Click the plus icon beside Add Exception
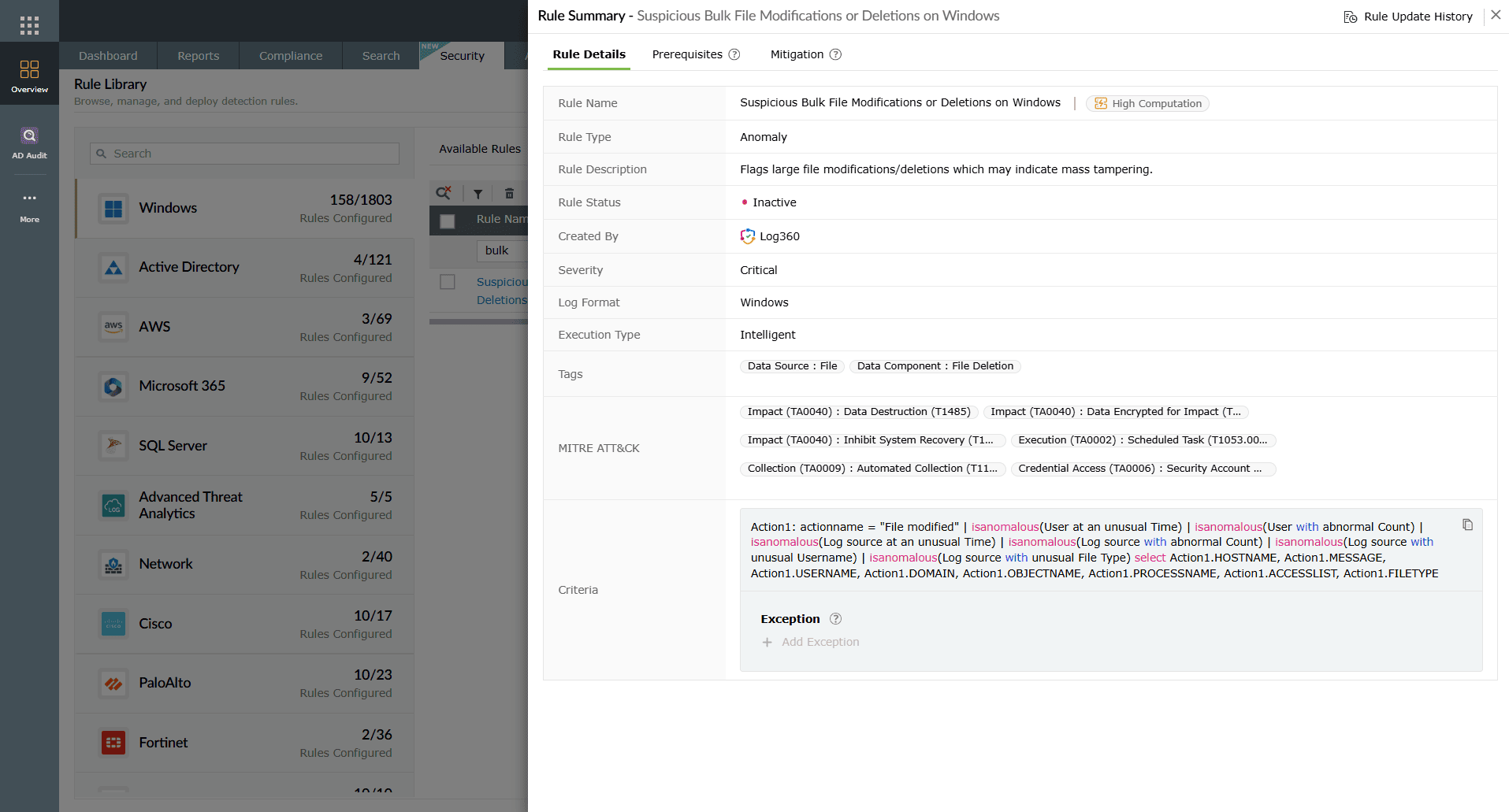This screenshot has height=812, width=1509. (767, 643)
